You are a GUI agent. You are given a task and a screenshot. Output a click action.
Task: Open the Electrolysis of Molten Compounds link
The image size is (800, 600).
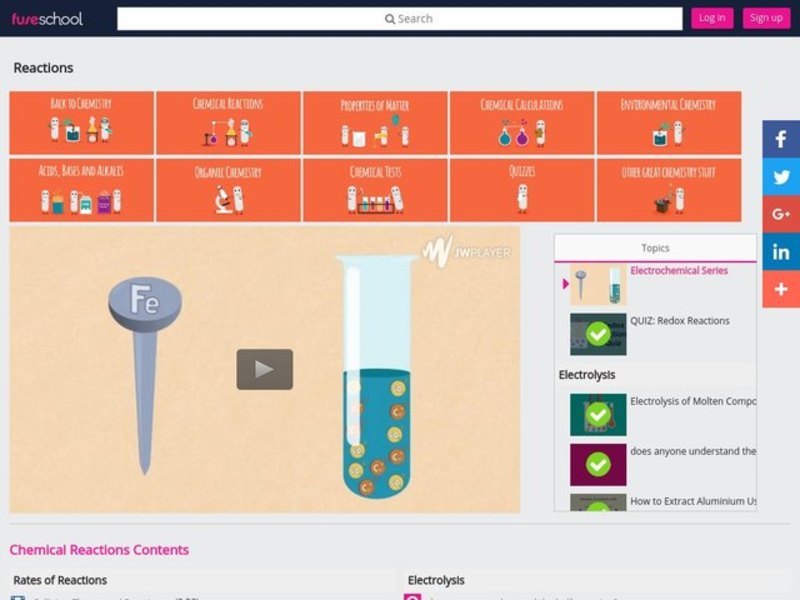pos(693,401)
